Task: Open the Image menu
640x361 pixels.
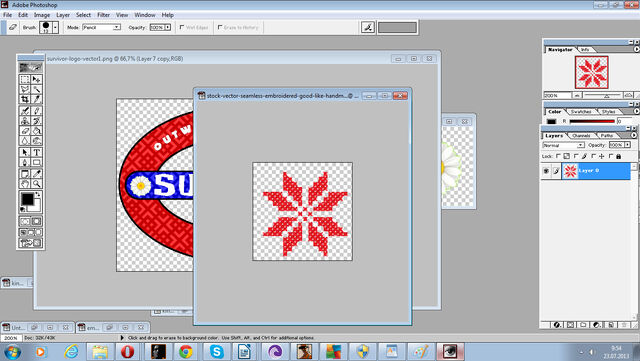Action: (42, 15)
